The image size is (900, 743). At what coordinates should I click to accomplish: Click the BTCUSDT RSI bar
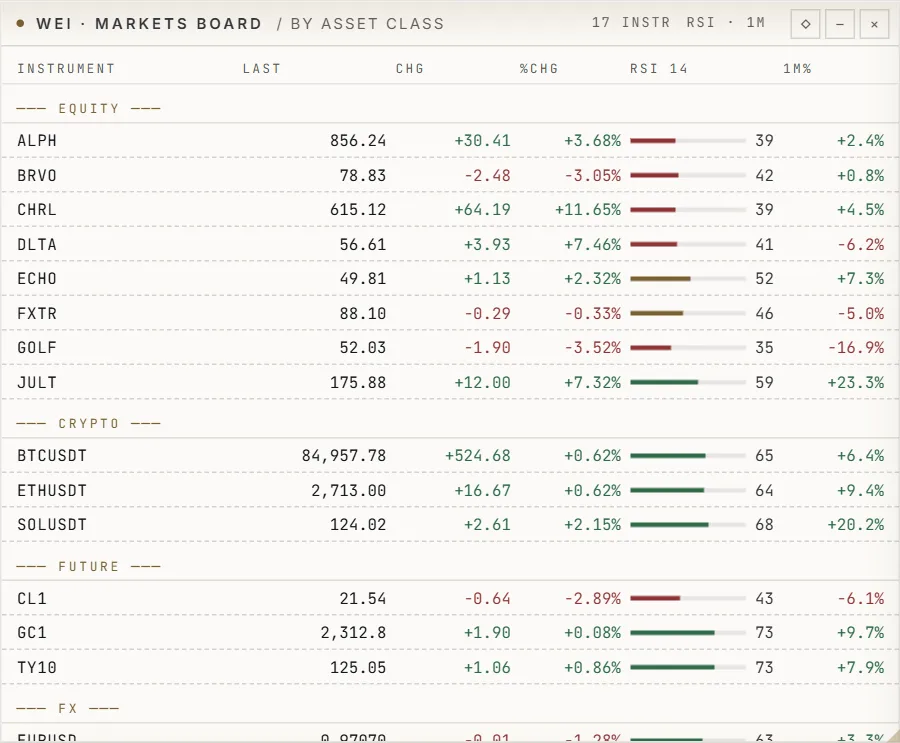click(x=688, y=456)
